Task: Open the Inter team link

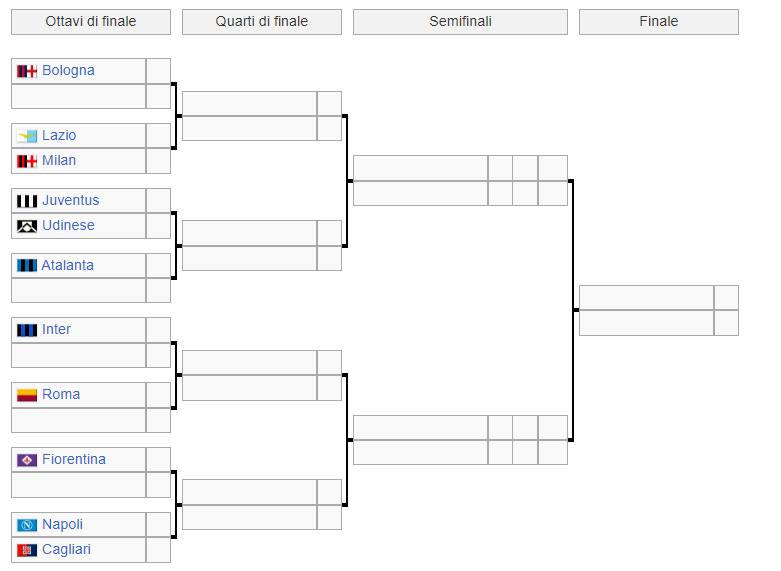Action: 56,329
